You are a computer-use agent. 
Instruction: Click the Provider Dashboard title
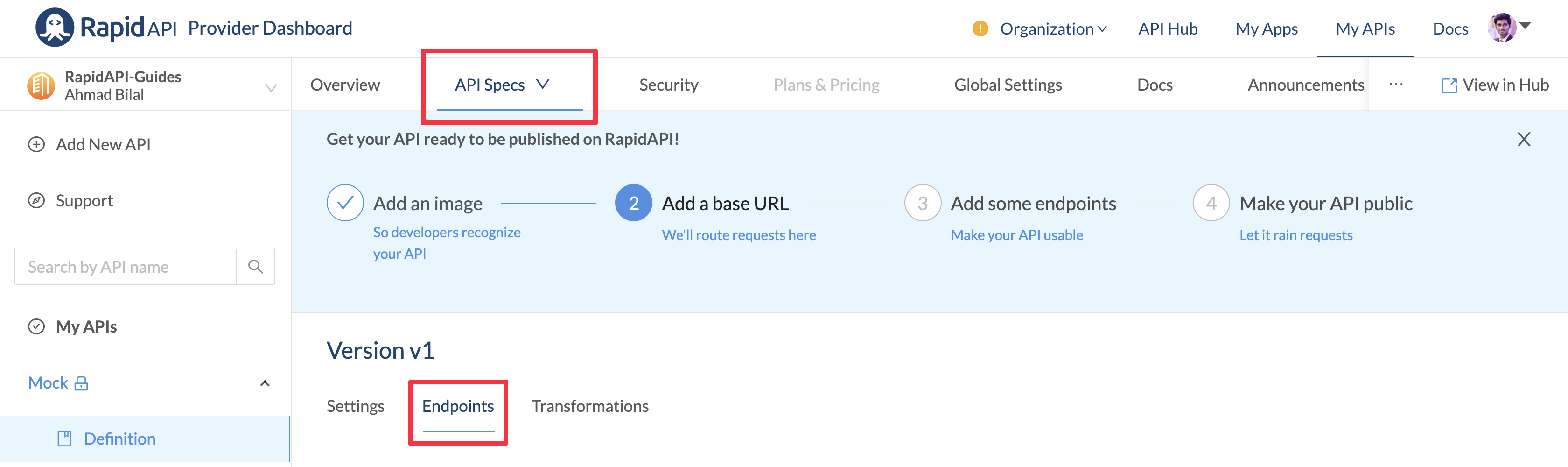click(270, 28)
